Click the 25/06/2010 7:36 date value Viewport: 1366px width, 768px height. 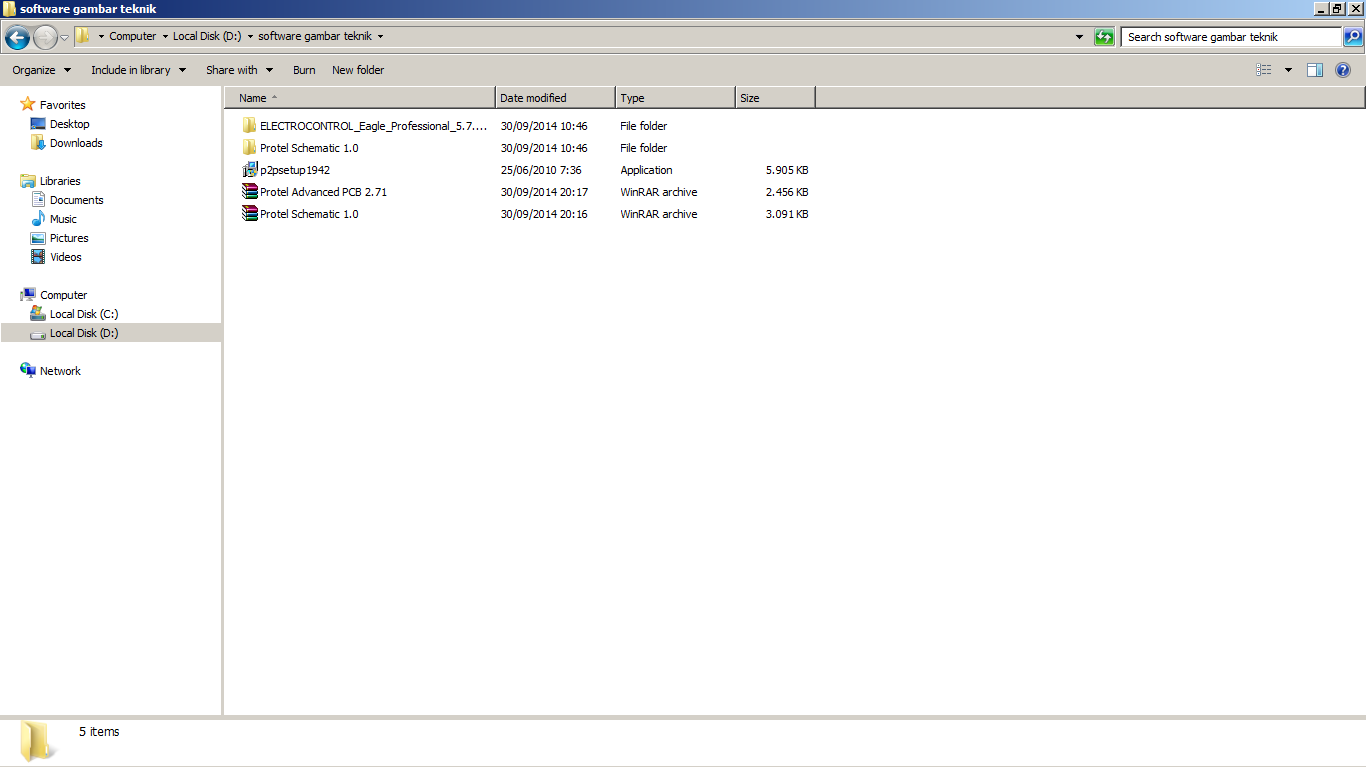click(541, 170)
